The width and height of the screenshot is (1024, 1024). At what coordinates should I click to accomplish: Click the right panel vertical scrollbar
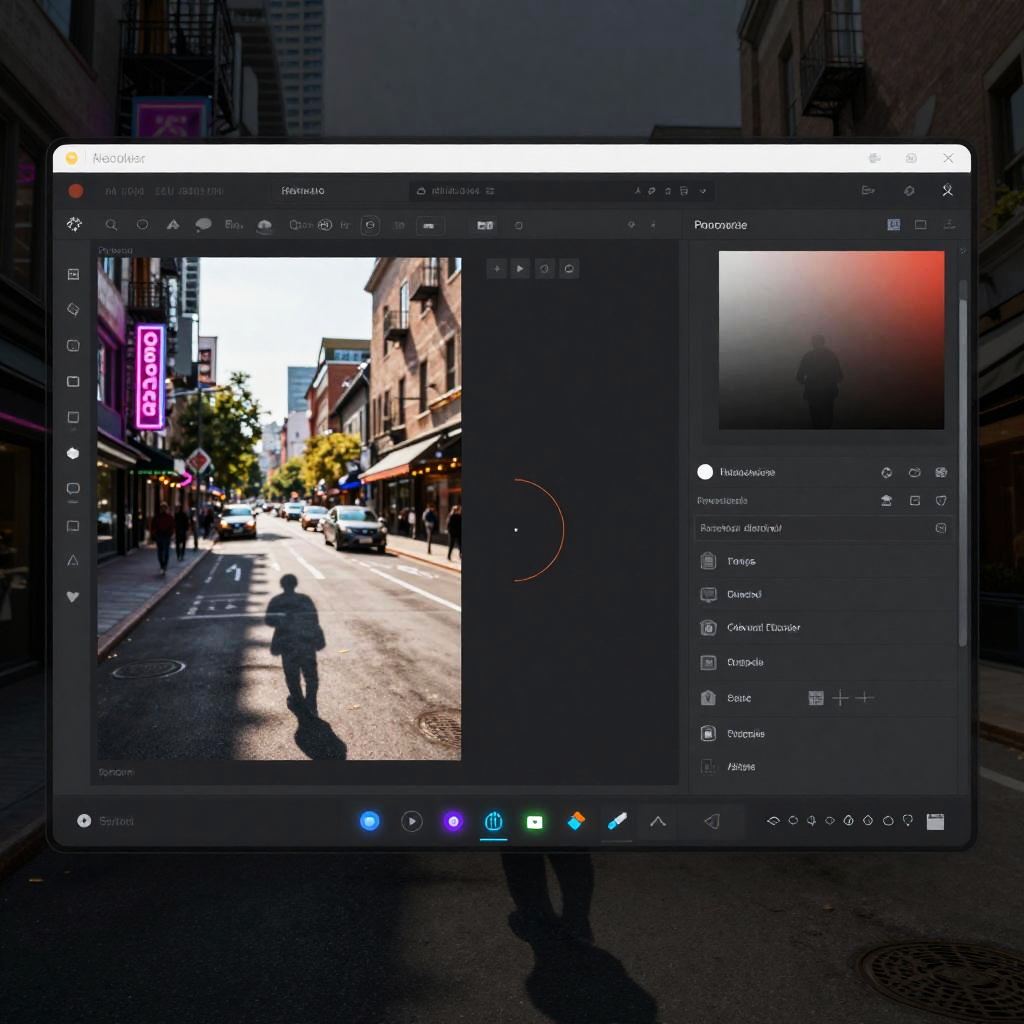[x=963, y=460]
